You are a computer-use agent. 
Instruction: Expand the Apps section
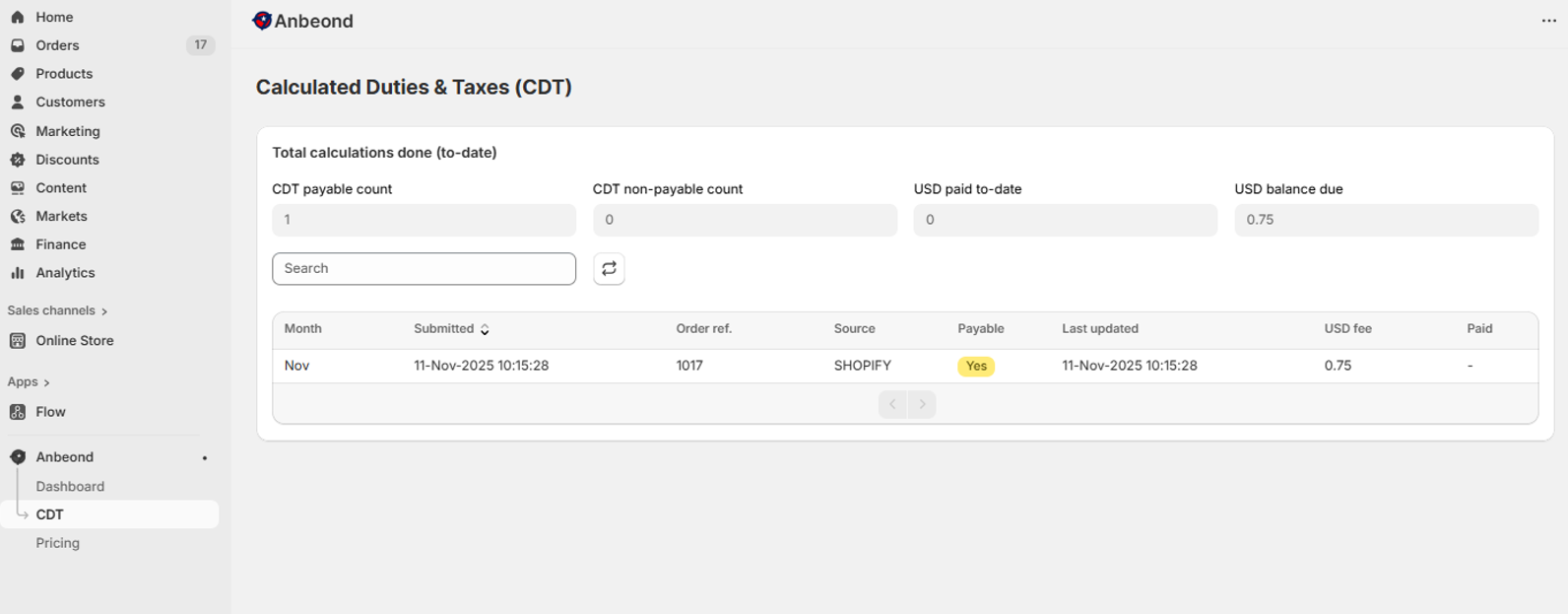(x=29, y=382)
